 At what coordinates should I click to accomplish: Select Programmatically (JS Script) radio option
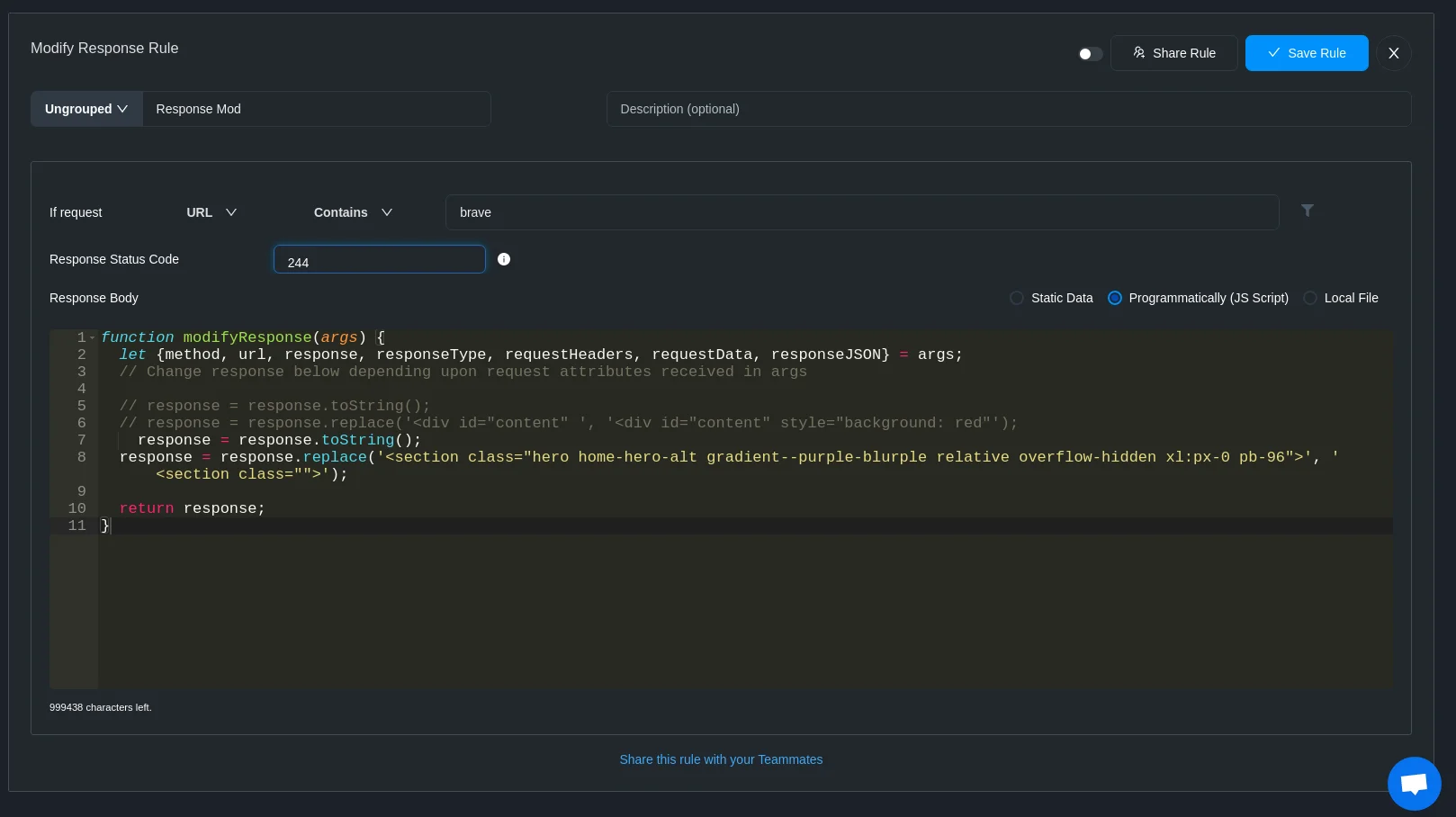point(1115,298)
